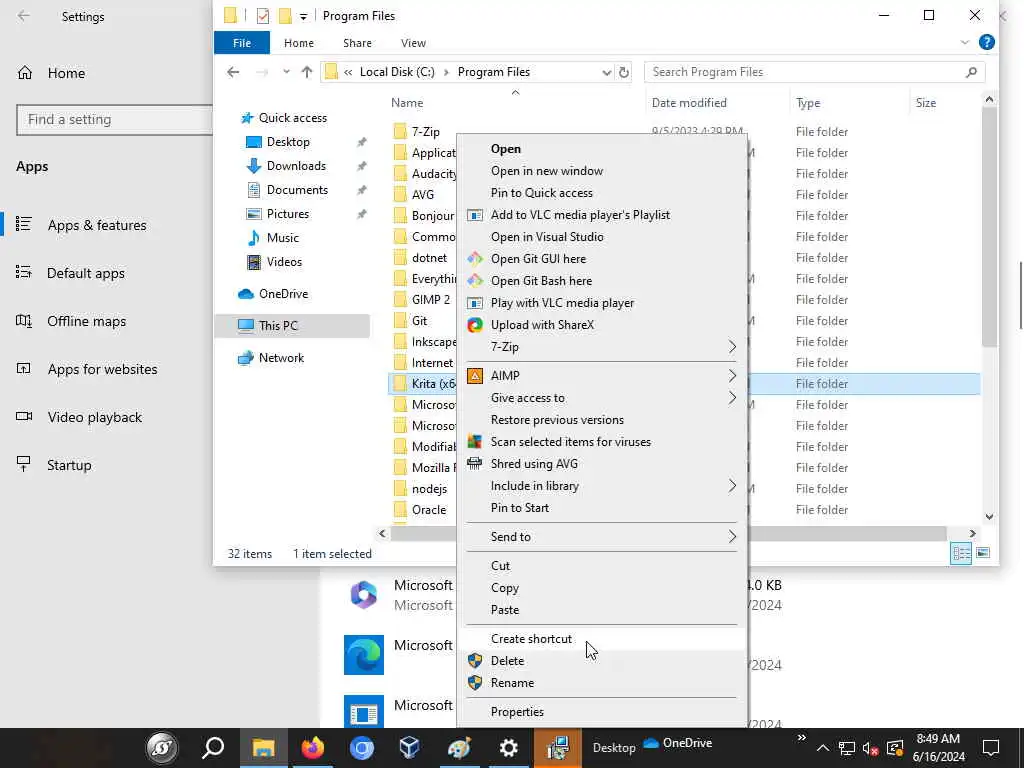Open the VirtualBox cube icon on taskbar
The image size is (1024, 768).
(x=409, y=748)
